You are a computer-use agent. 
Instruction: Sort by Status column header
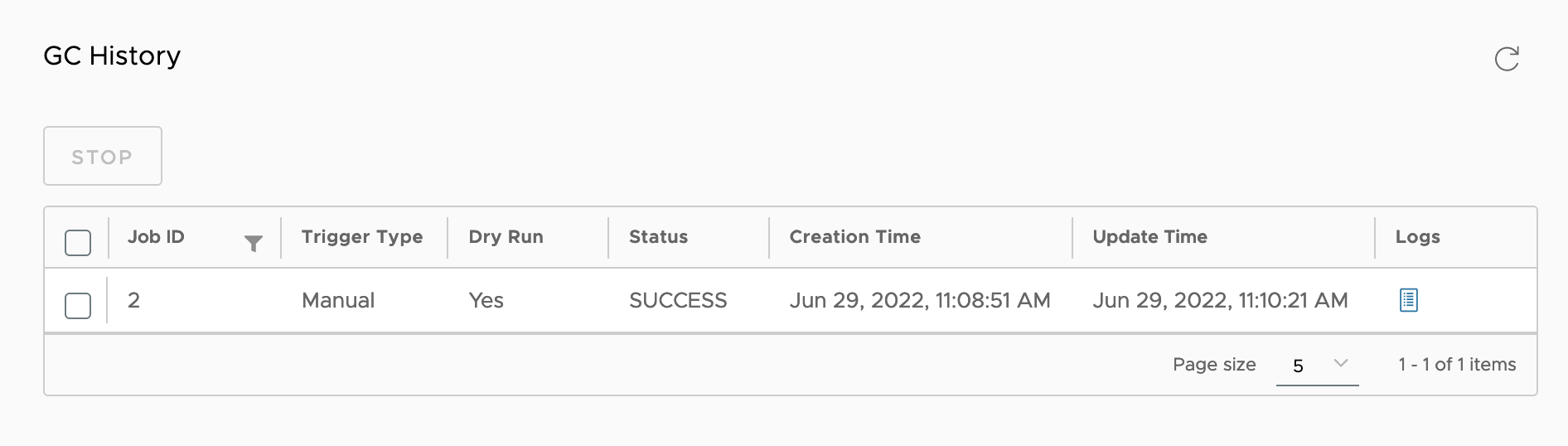tap(658, 237)
